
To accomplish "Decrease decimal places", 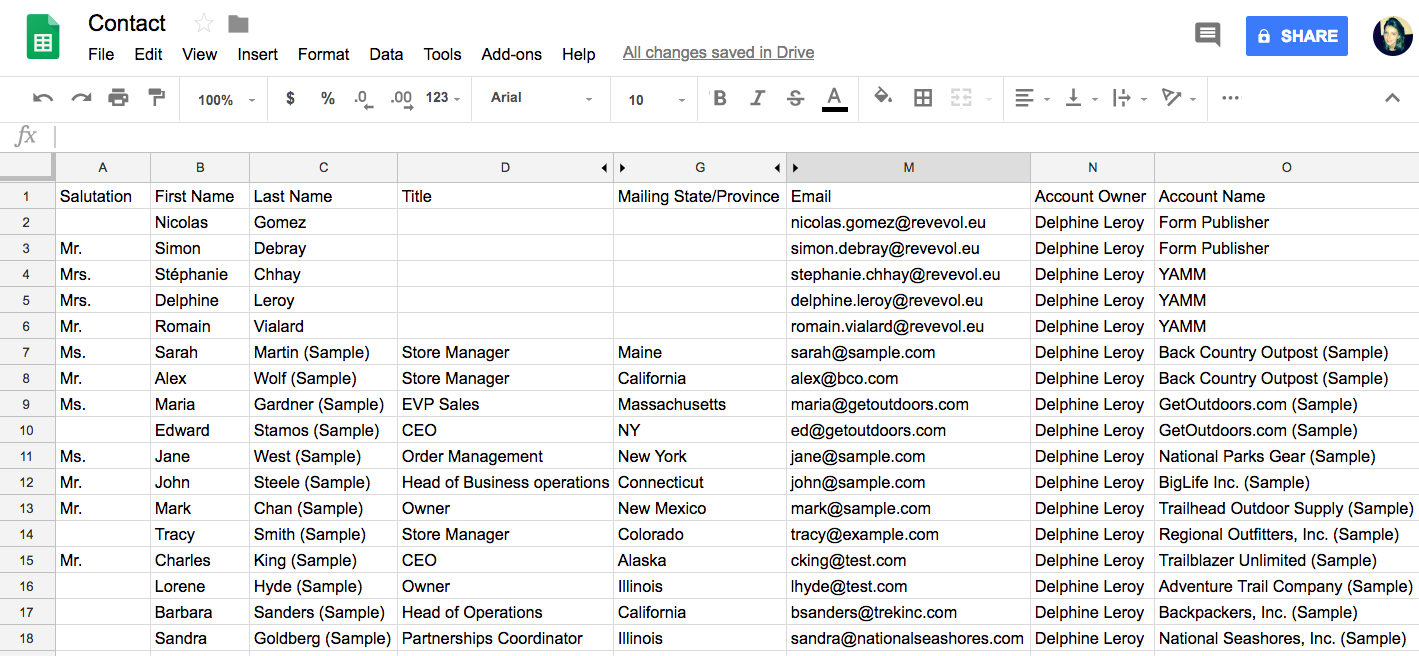I will tap(363, 99).
